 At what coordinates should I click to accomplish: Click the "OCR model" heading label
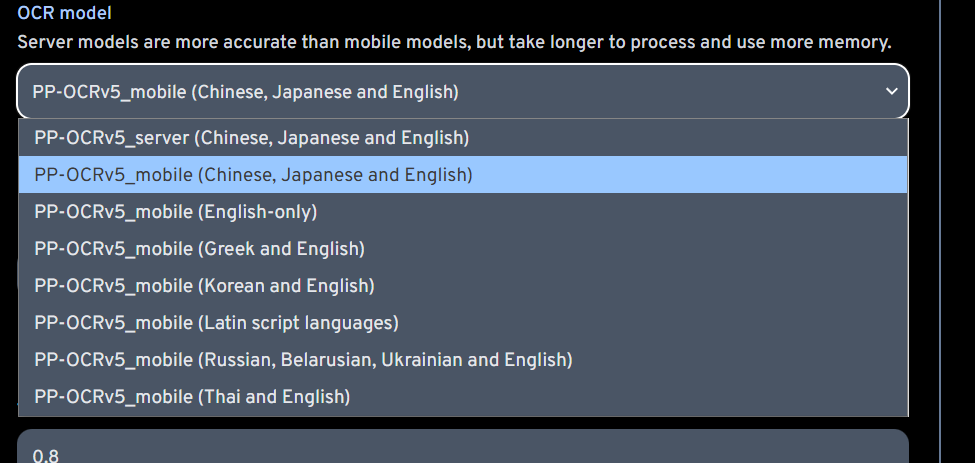[x=64, y=13]
